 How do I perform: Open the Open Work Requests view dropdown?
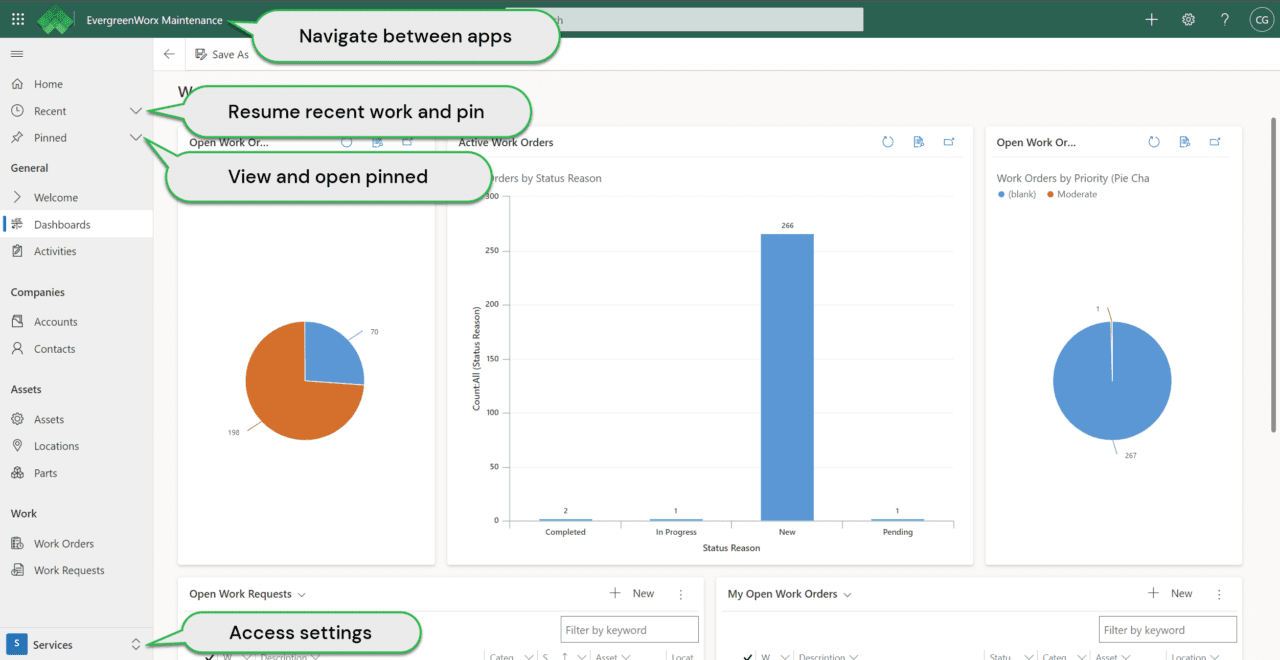point(301,594)
